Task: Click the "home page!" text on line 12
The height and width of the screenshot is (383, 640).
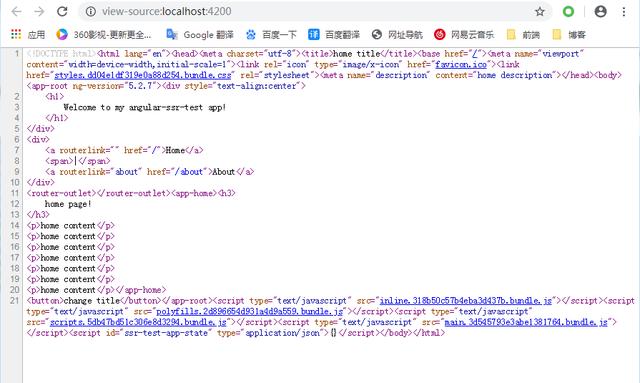Action: pyautogui.click(x=68, y=204)
